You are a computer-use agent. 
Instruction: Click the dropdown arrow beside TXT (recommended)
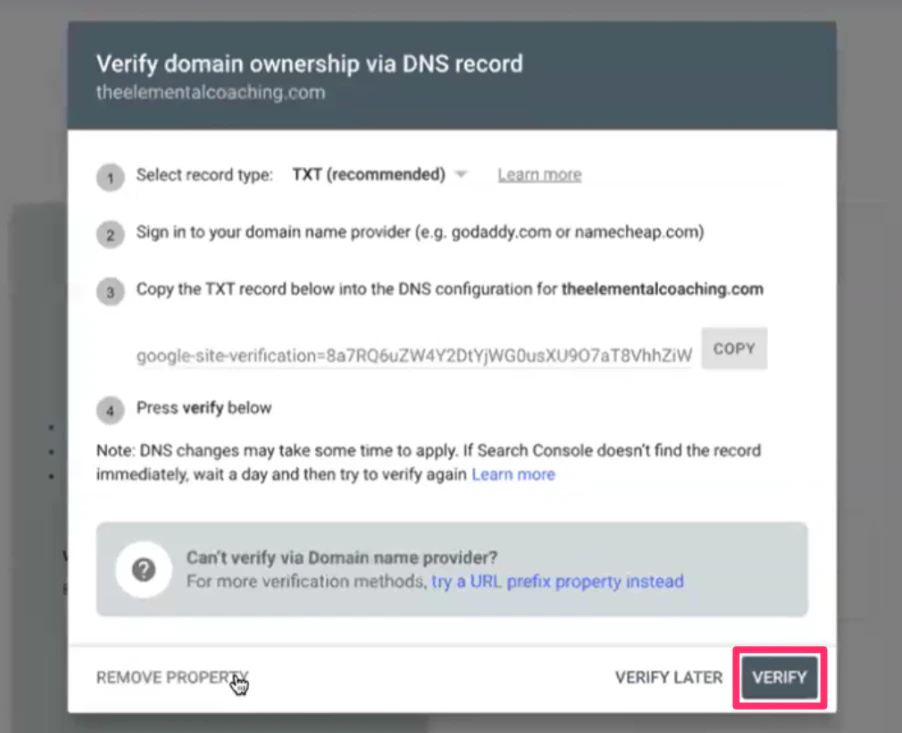pos(460,174)
